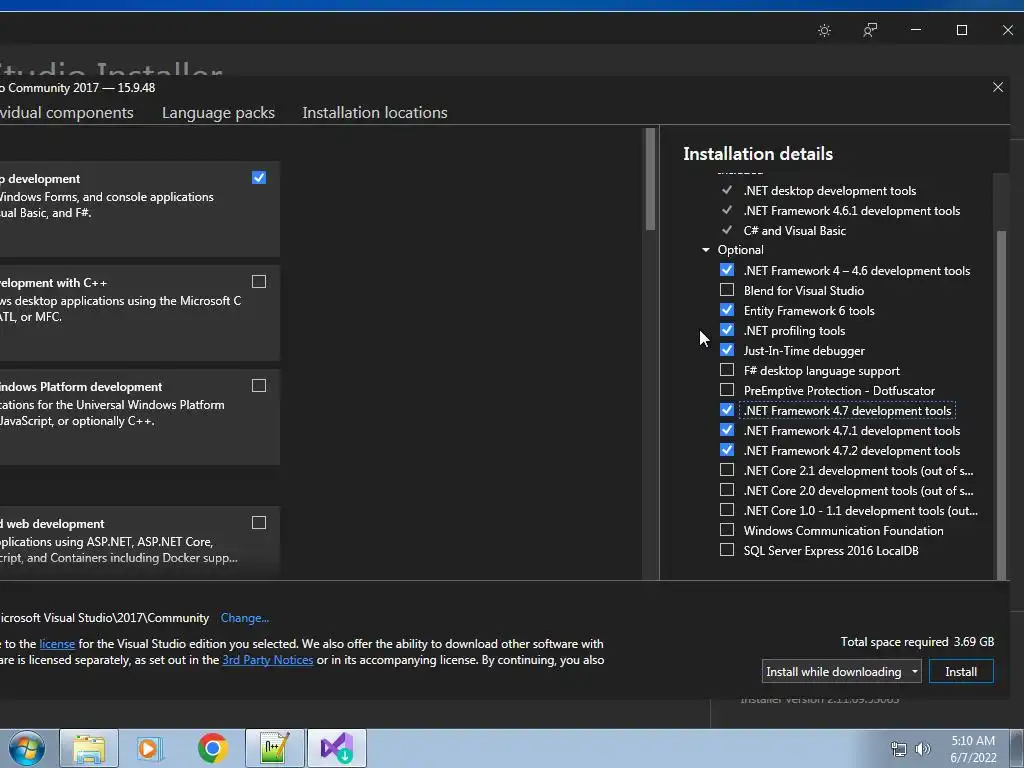
Task: Click the network tray icon
Action: 899,749
